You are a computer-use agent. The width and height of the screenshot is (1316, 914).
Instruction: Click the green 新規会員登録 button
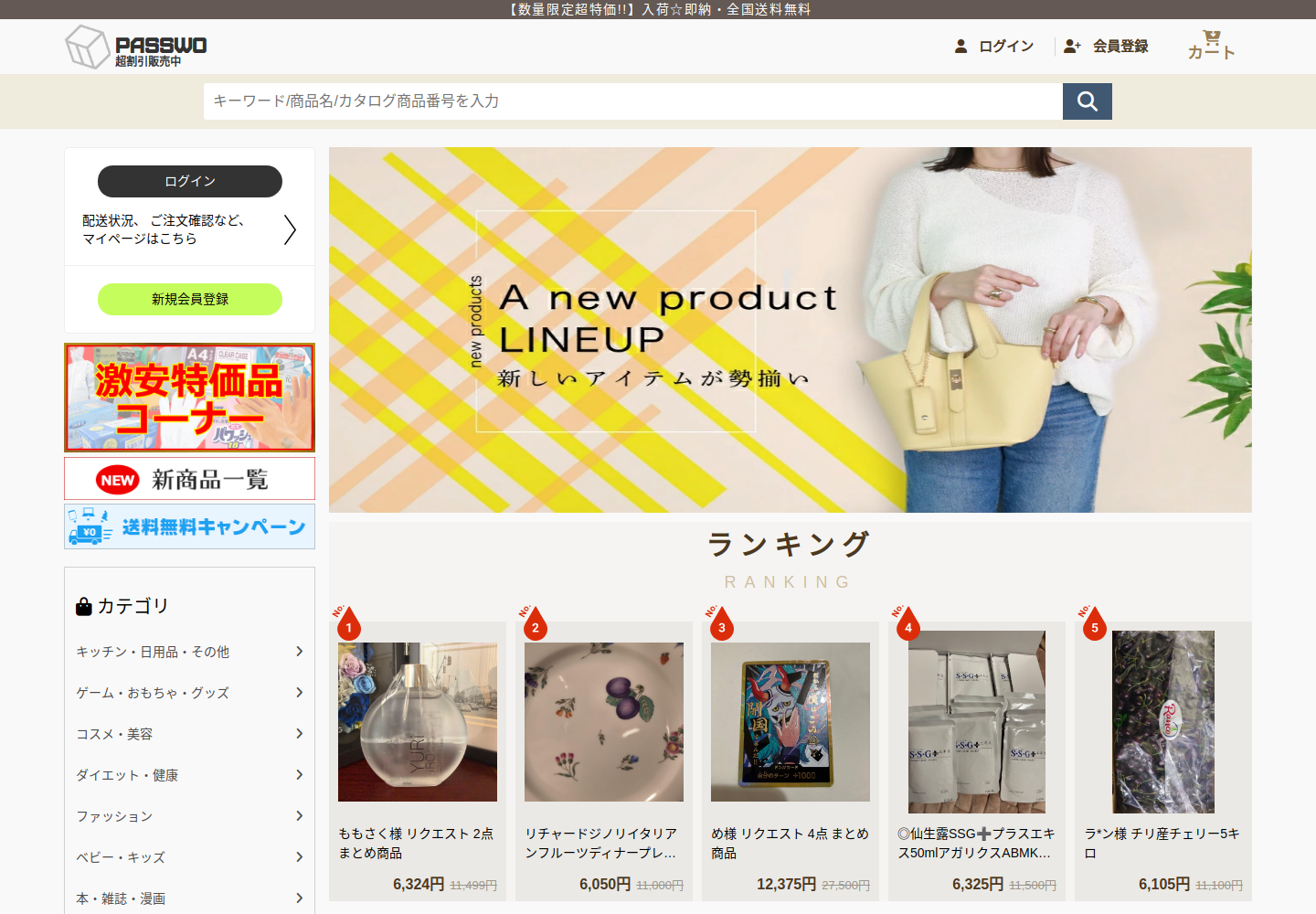(x=190, y=299)
